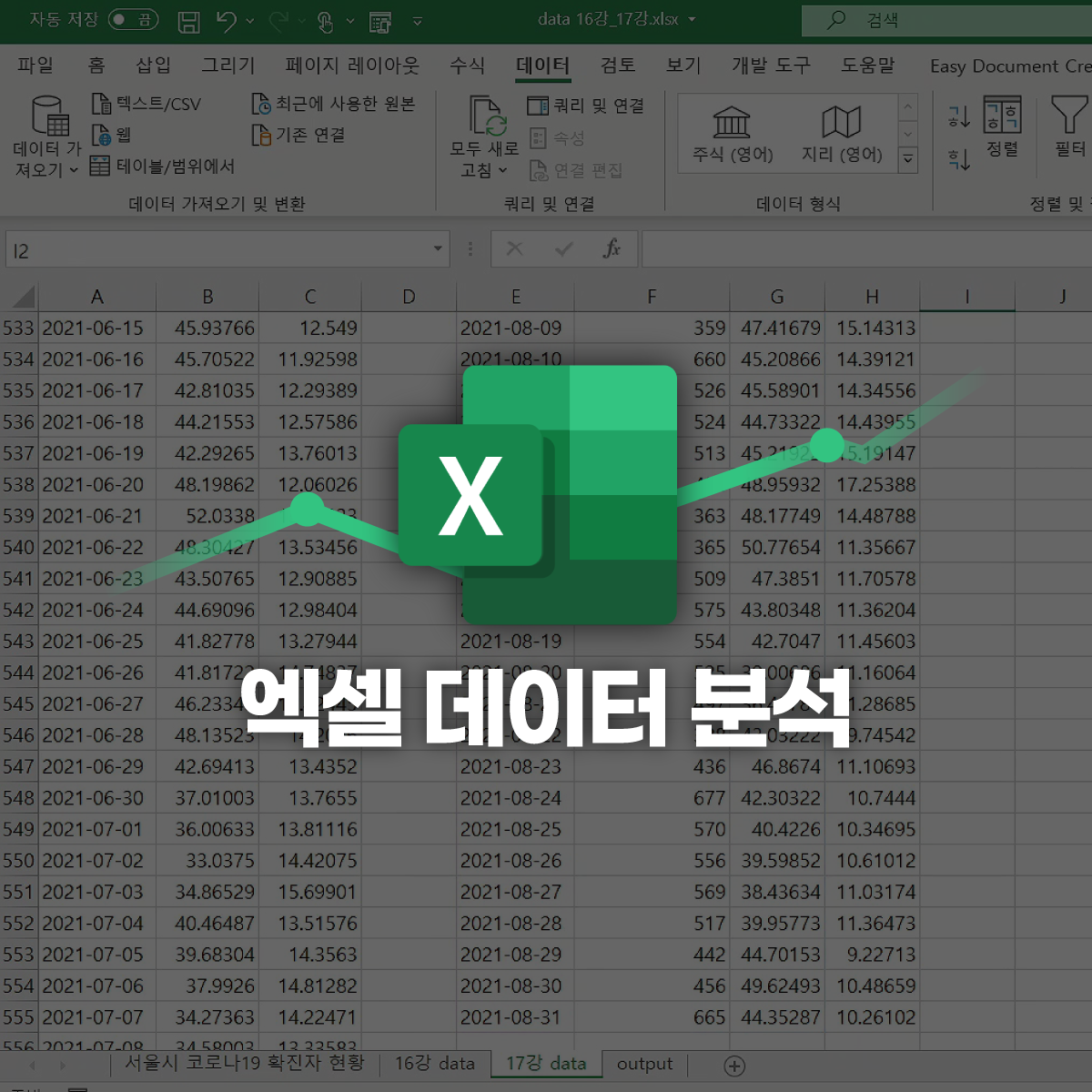
Task: Switch to the 16강 data sheet tab
Action: pos(435,1064)
